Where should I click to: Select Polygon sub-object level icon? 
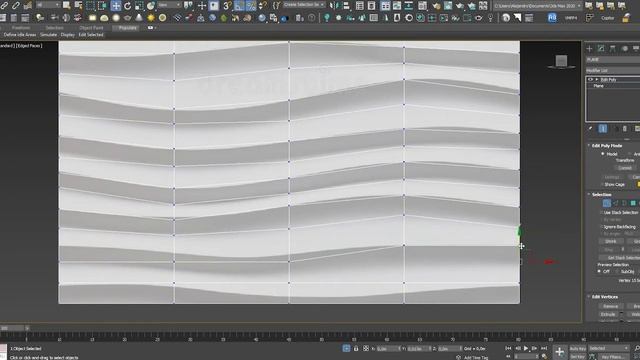click(x=633, y=203)
